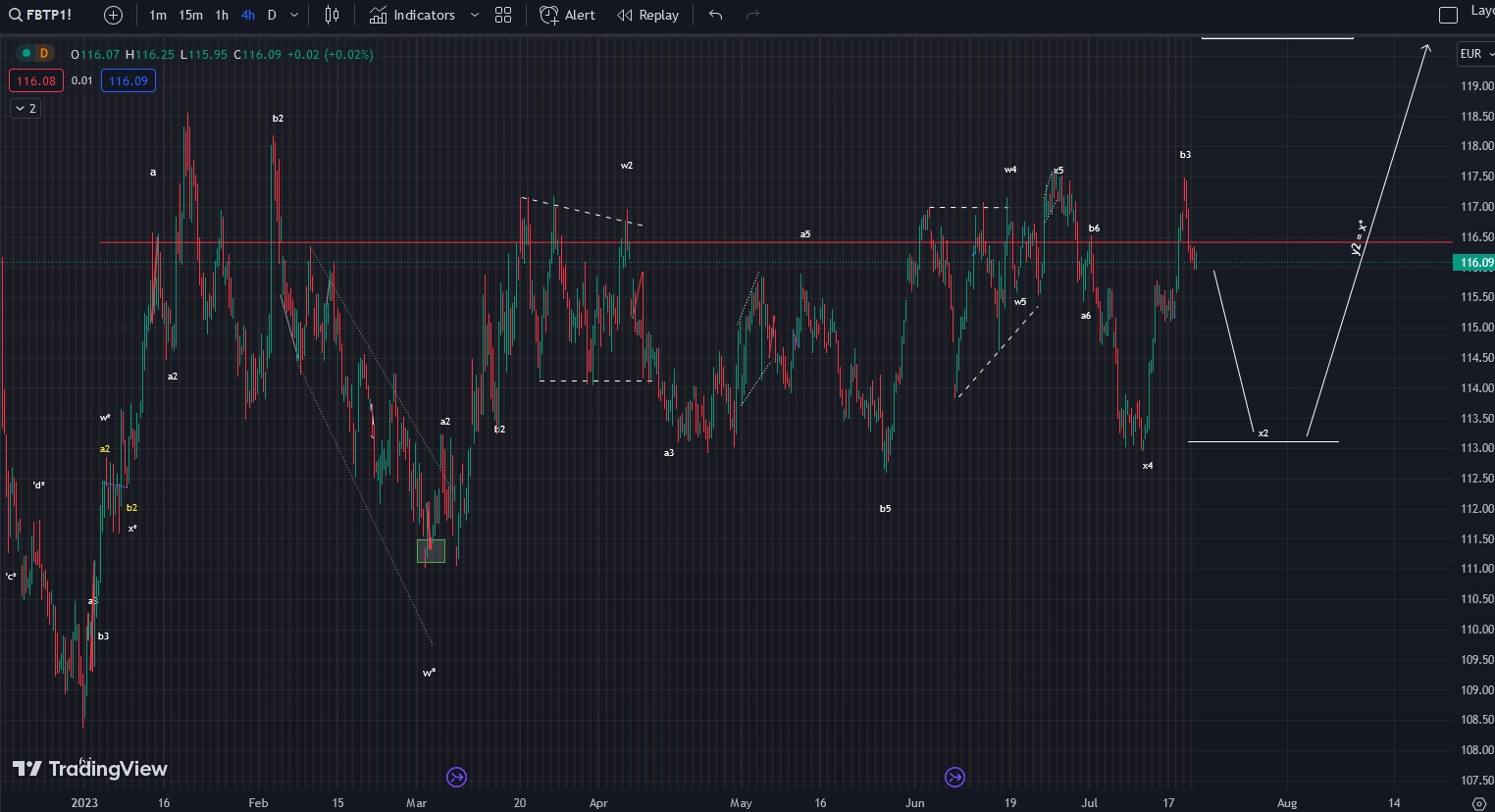
Task: Click the 'x2' label on projected low
Action: (x=1263, y=432)
